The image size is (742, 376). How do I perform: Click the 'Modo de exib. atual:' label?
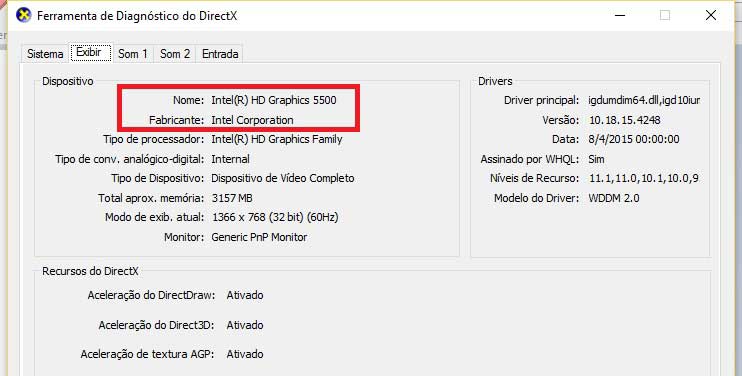[155, 218]
